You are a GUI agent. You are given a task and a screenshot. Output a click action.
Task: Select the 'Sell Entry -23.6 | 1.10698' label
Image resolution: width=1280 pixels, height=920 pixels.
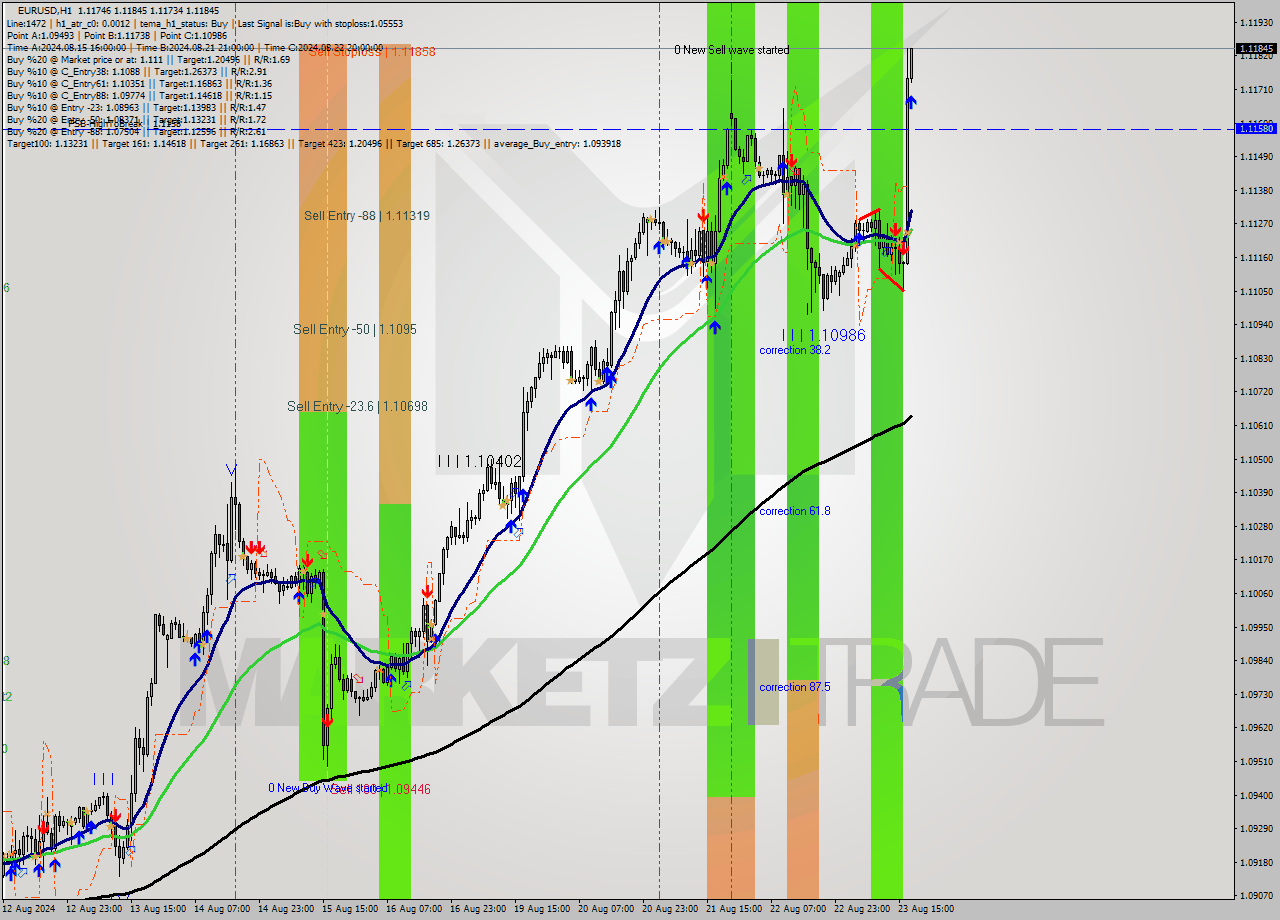(x=357, y=406)
